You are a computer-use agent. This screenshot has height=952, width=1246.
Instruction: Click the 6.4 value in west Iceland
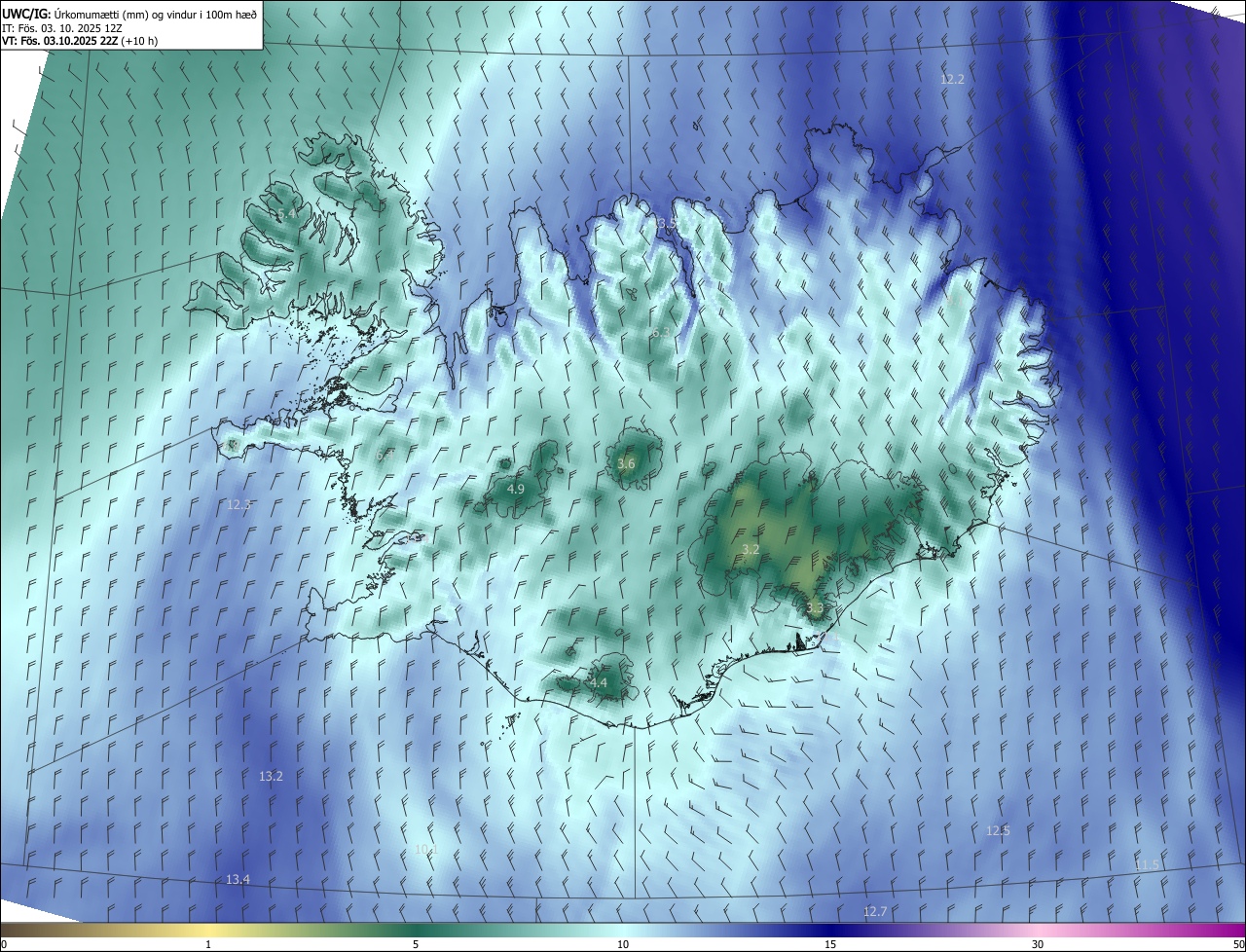pos(385,455)
